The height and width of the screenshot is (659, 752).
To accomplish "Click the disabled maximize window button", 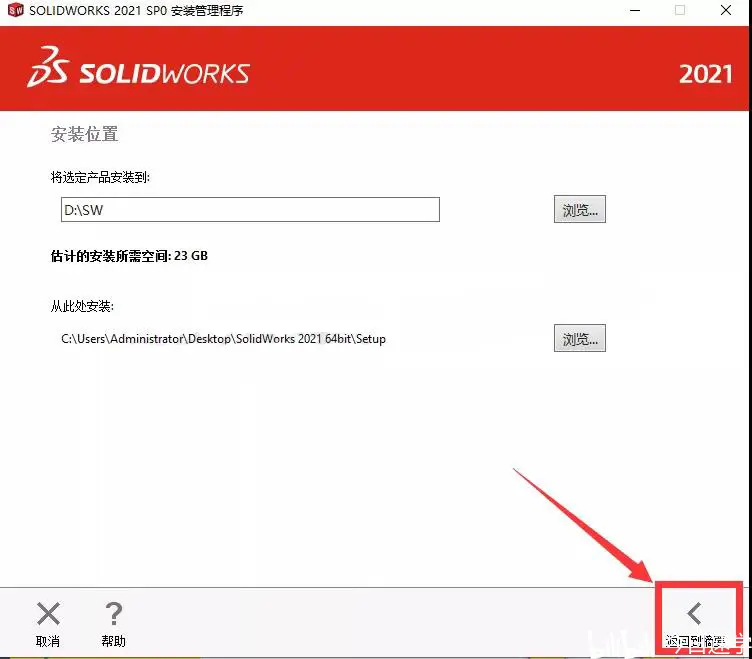I will coord(680,10).
